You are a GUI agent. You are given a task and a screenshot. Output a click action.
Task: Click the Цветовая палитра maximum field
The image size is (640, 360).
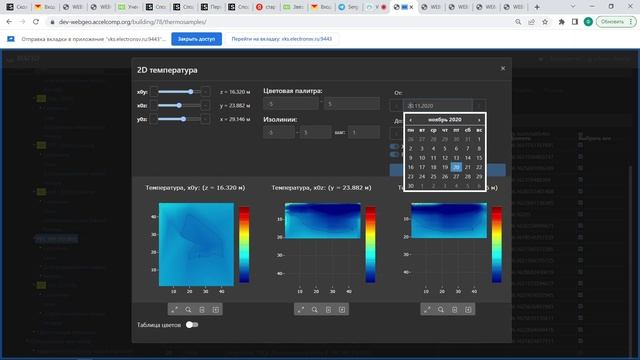click(x=352, y=104)
